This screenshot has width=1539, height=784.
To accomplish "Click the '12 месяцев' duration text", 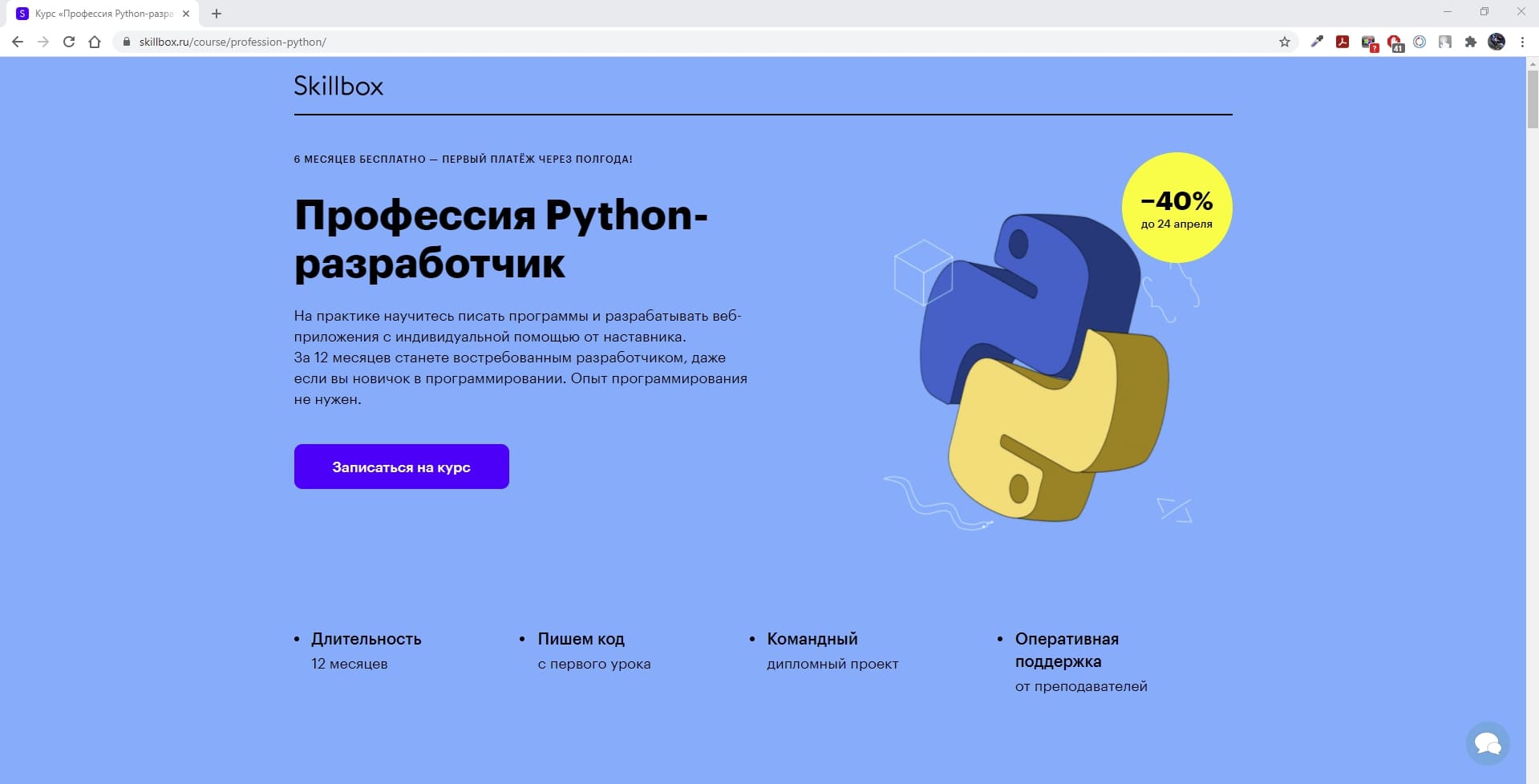I will [350, 664].
